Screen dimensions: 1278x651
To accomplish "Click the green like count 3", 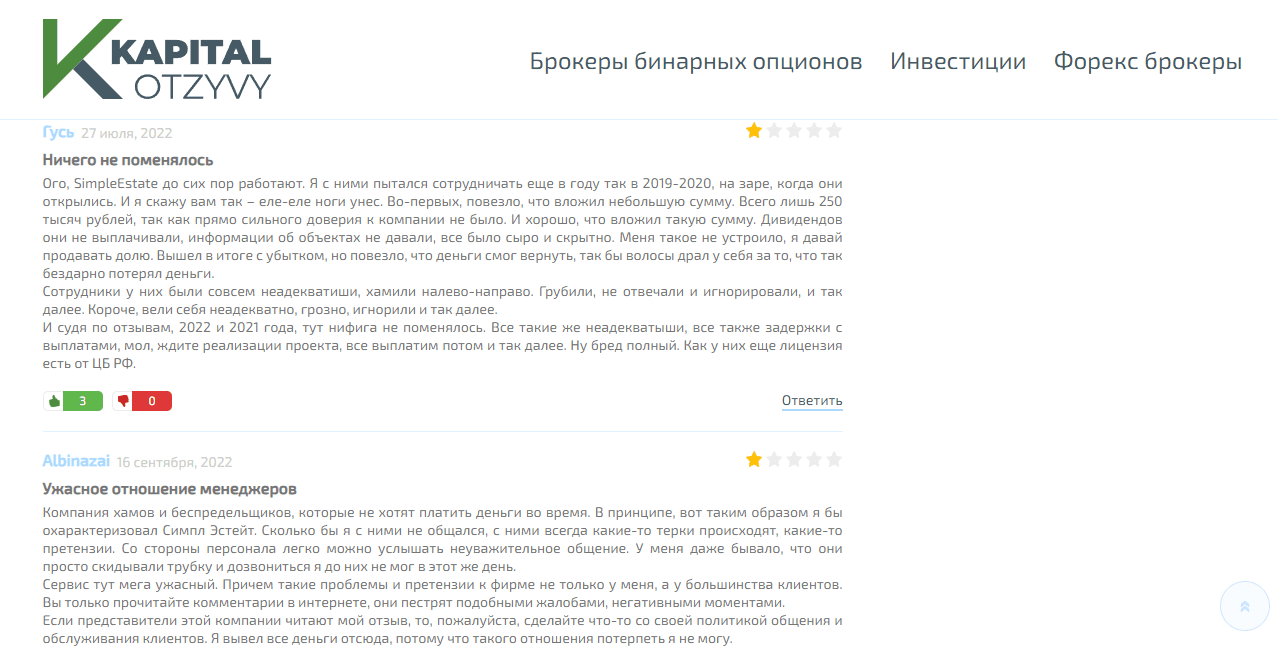I will (x=82, y=401).
